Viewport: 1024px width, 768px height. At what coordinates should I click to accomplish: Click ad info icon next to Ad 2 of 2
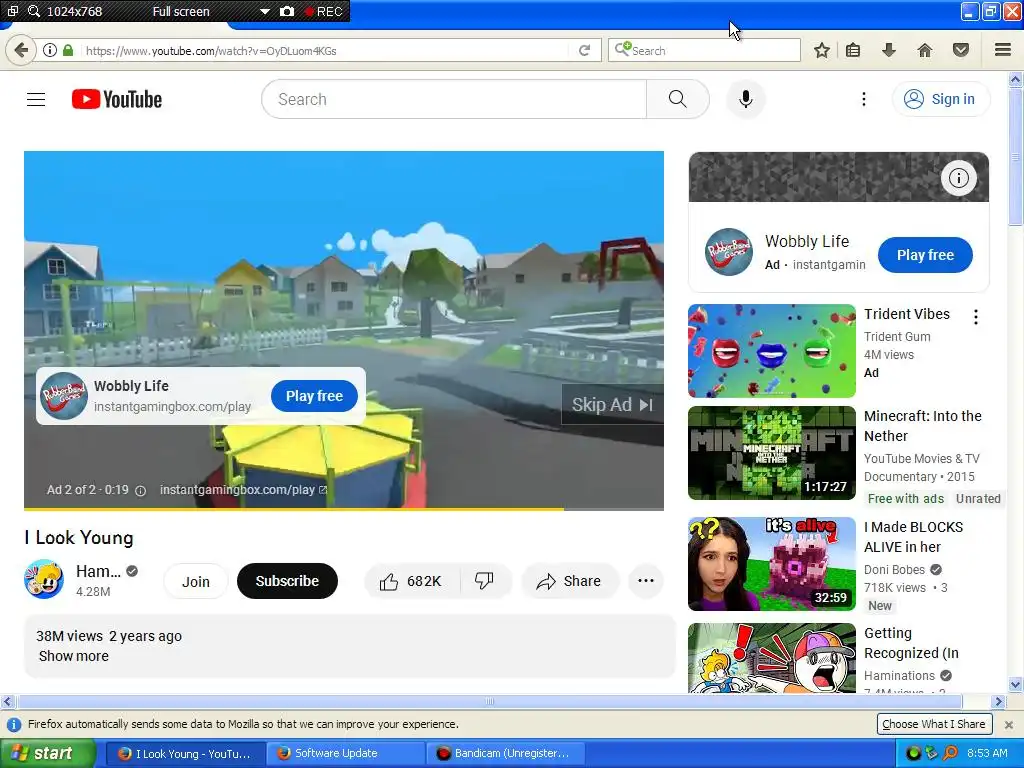[x=140, y=491]
